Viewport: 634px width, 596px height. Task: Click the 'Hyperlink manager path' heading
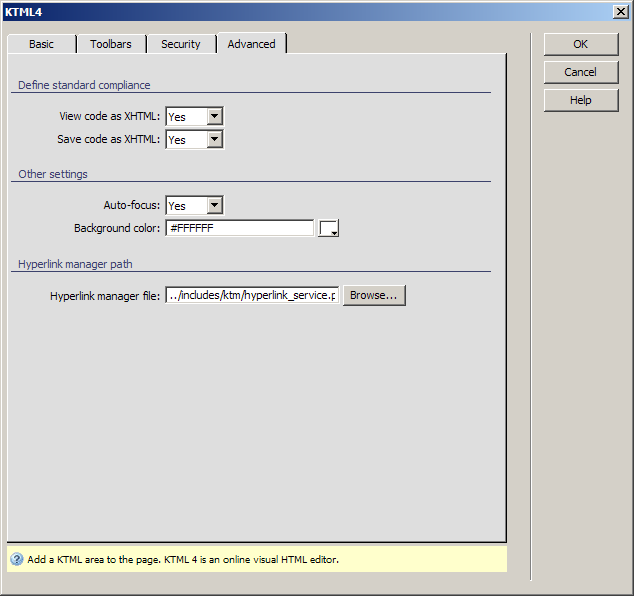coord(75,264)
